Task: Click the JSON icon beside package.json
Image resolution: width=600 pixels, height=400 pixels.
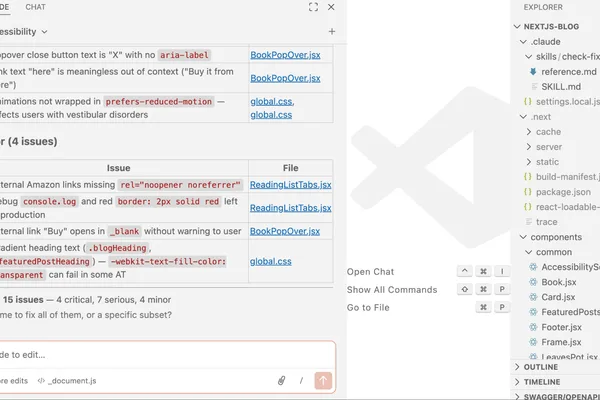Action: click(x=528, y=191)
